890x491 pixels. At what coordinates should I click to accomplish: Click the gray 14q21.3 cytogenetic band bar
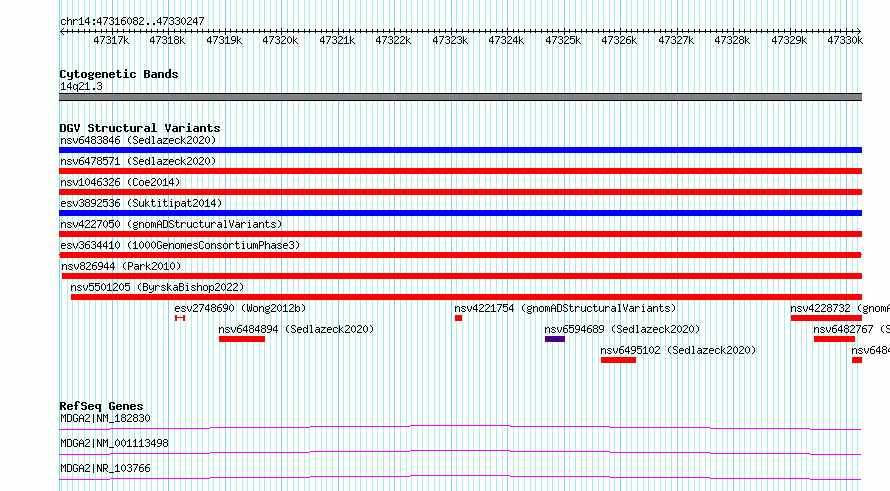(460, 97)
